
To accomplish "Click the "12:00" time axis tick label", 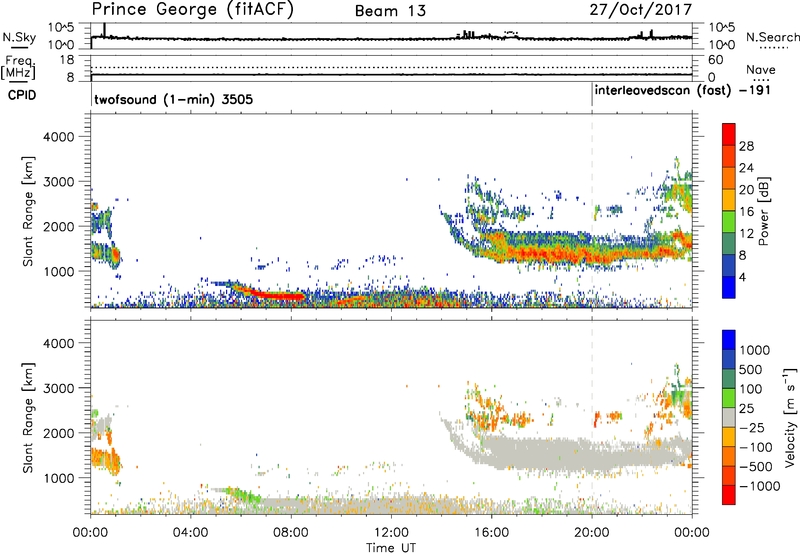I will point(391,533).
